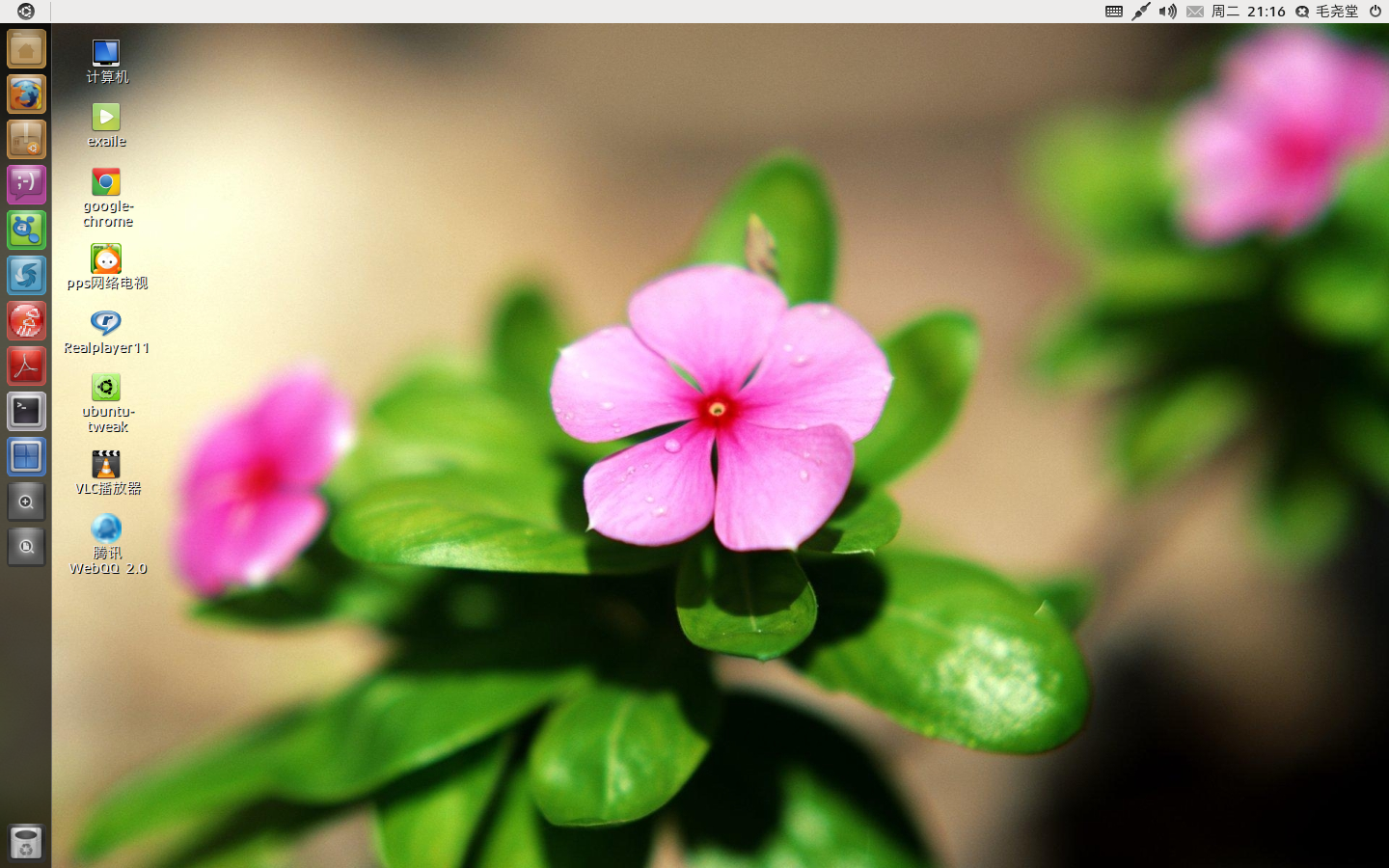Image resolution: width=1389 pixels, height=868 pixels.
Task: Select the ubuntu-tweak desktop icon
Action: point(107,403)
